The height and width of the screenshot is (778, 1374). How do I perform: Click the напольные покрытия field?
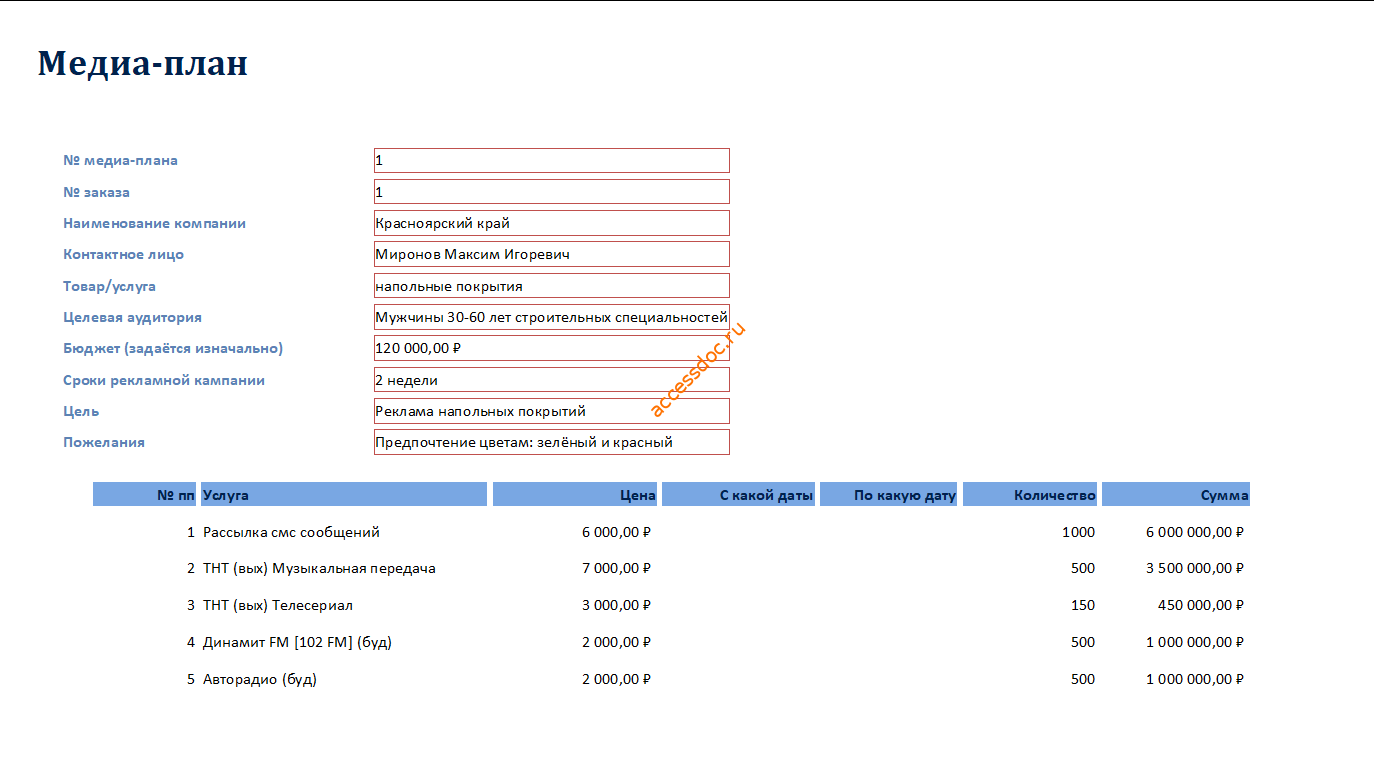point(552,286)
